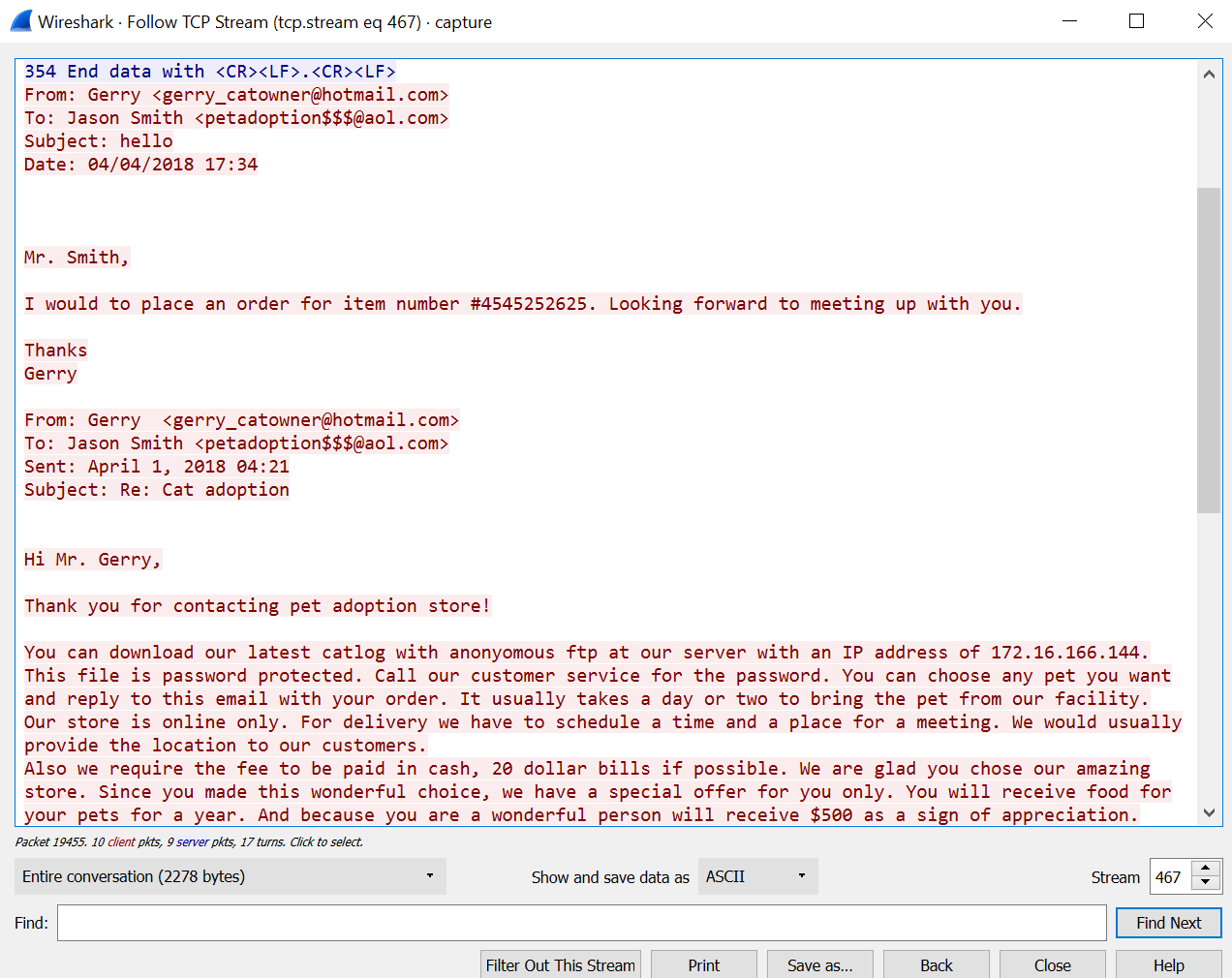Open the ASCII data format dropdown
The height and width of the screenshot is (978, 1232).
point(757,876)
